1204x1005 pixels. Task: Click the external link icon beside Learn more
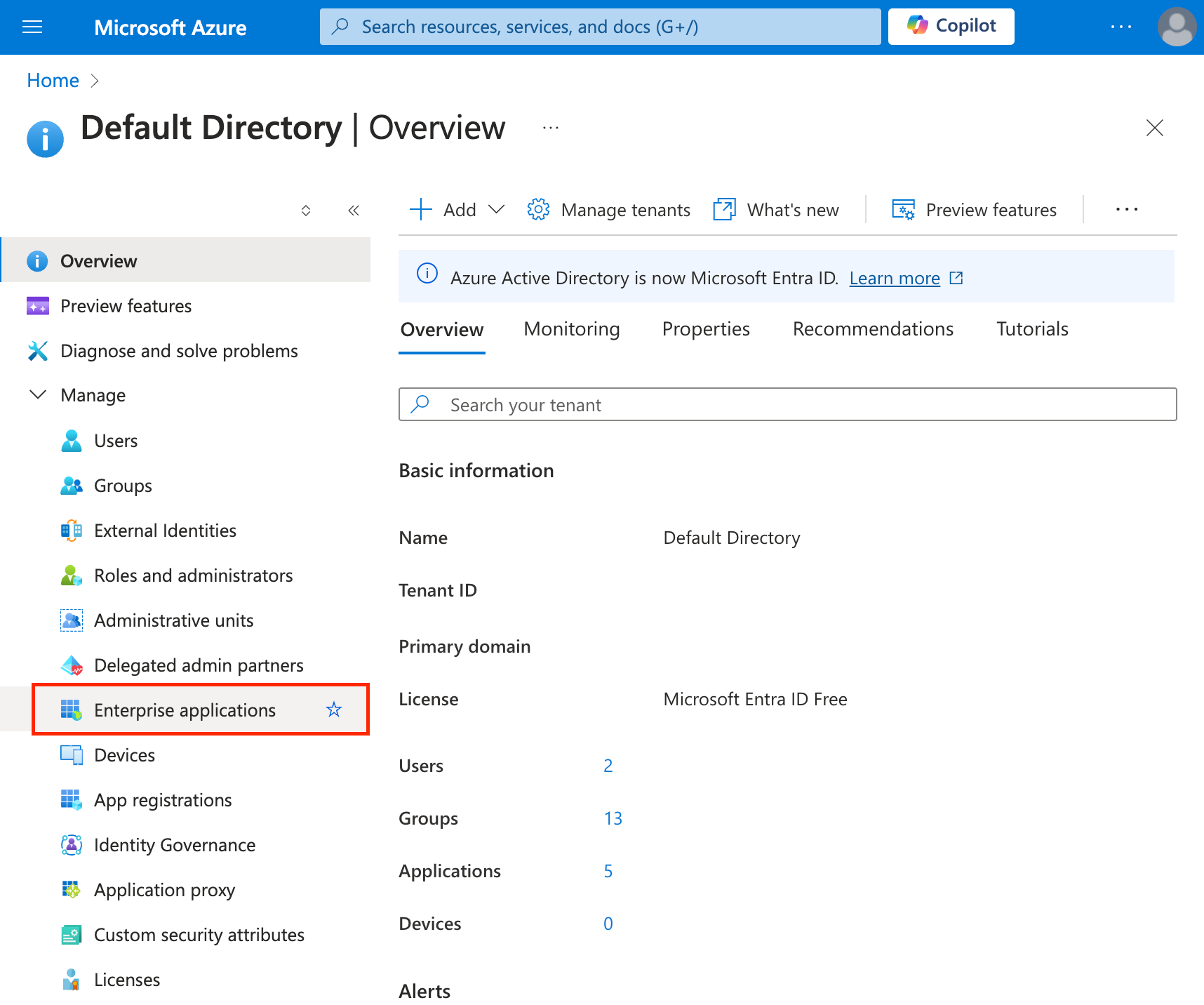click(x=956, y=278)
